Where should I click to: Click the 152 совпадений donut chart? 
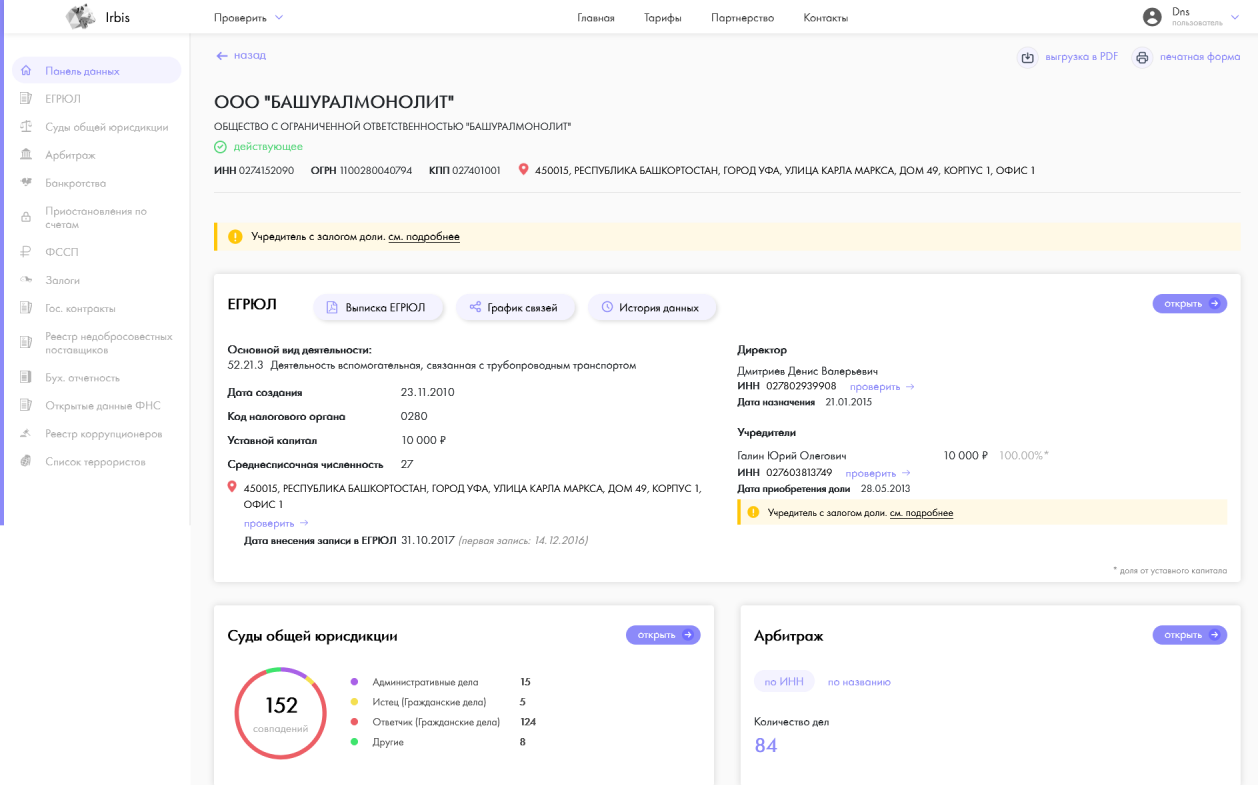click(281, 714)
